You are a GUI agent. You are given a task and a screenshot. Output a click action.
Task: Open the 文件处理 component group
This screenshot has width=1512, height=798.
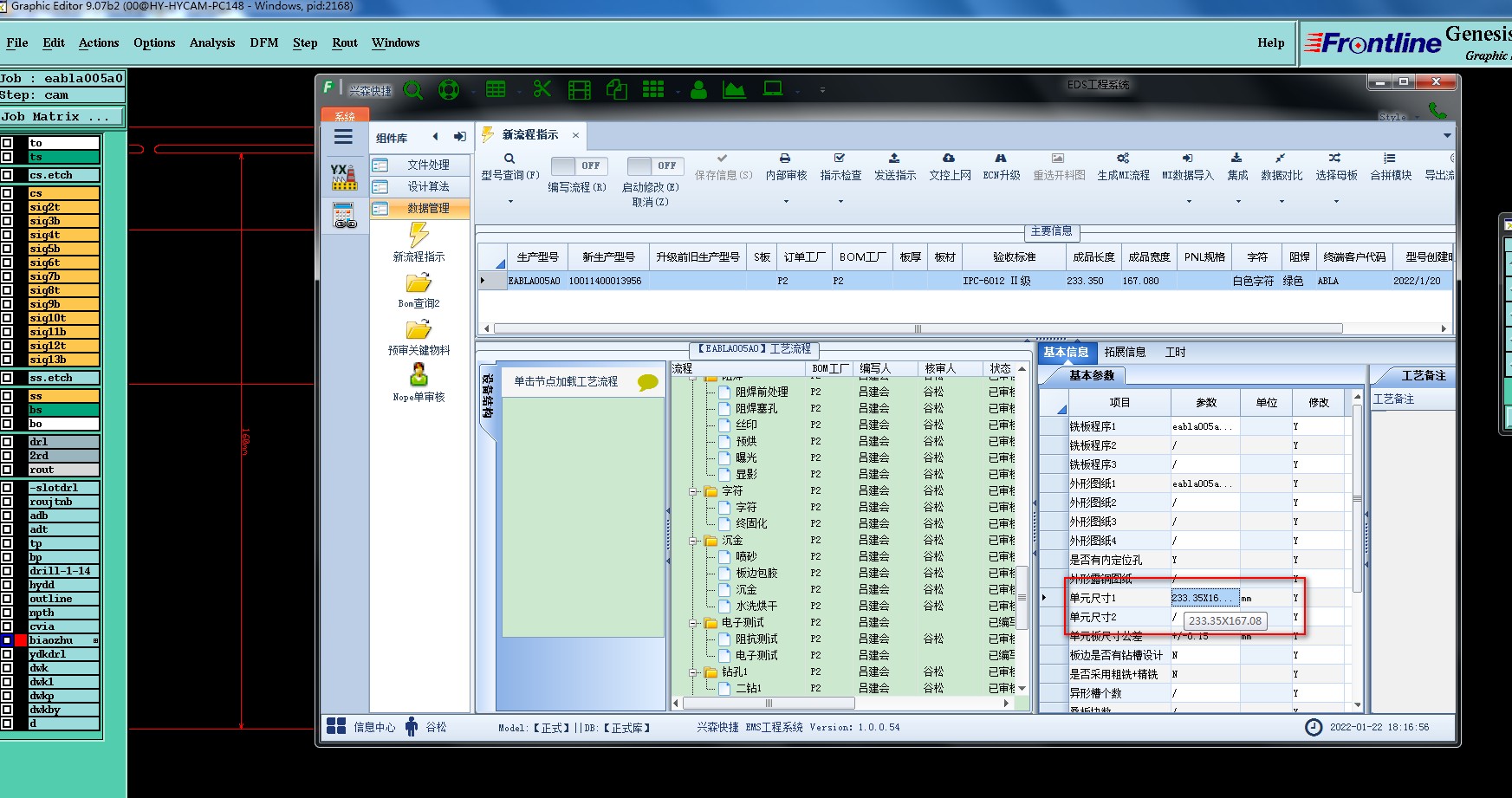click(x=421, y=165)
